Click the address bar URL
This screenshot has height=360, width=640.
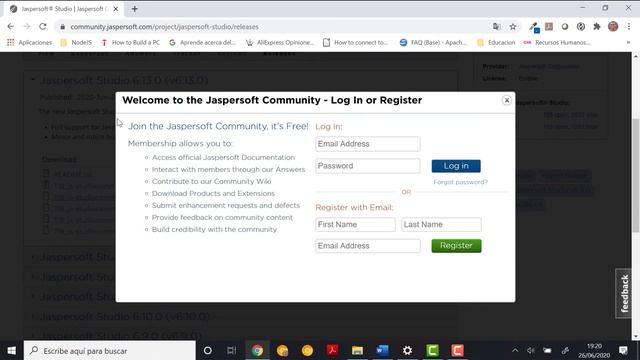164,27
